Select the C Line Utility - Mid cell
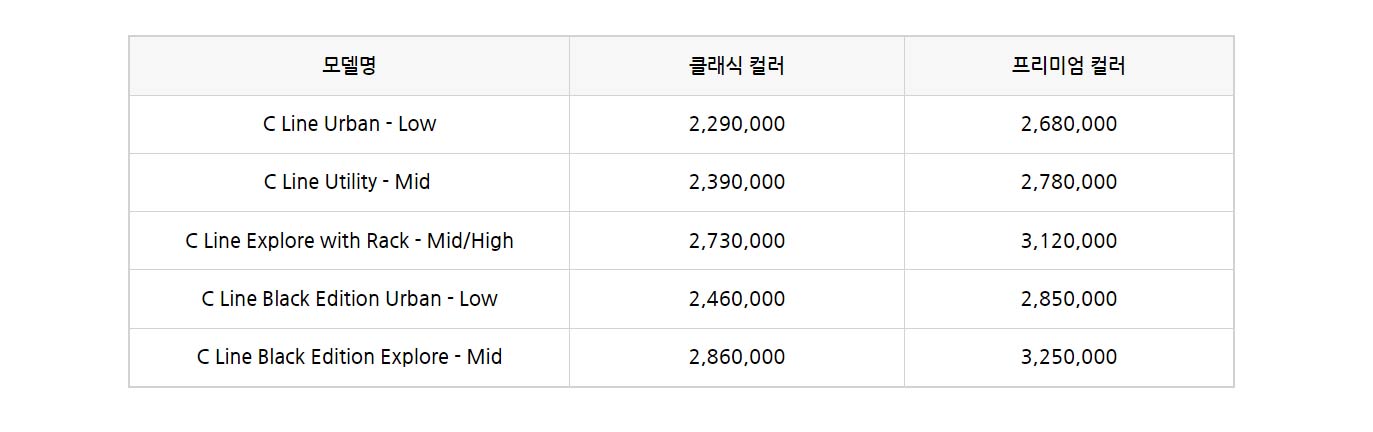The height and width of the screenshot is (432, 1373). [x=349, y=182]
